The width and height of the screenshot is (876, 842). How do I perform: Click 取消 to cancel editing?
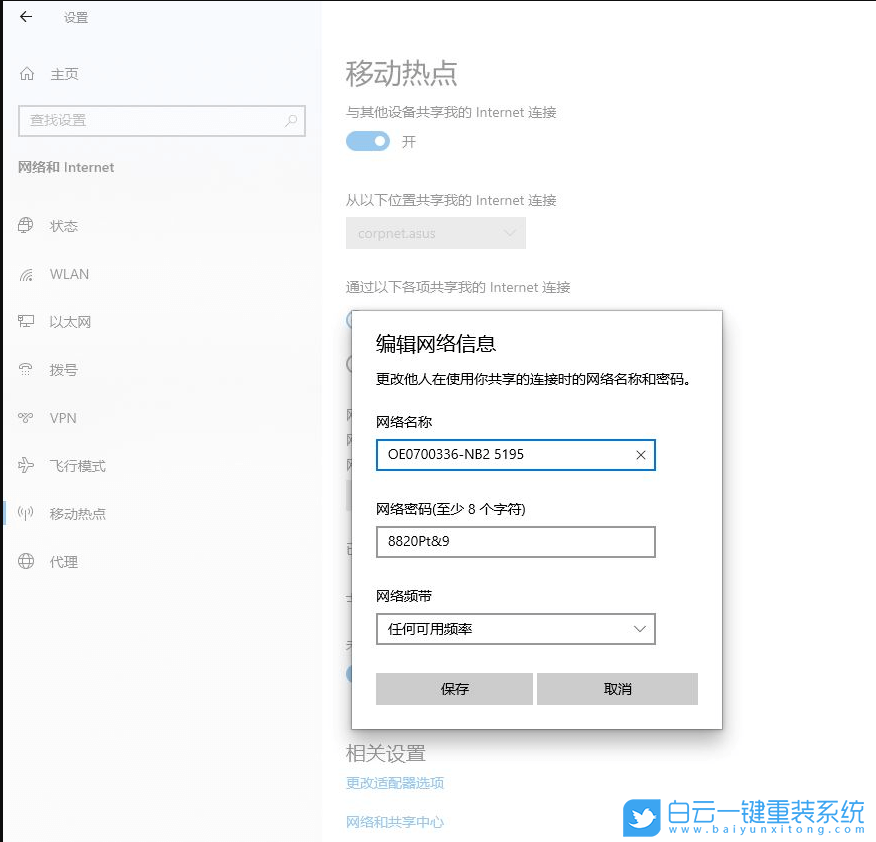[x=617, y=689]
